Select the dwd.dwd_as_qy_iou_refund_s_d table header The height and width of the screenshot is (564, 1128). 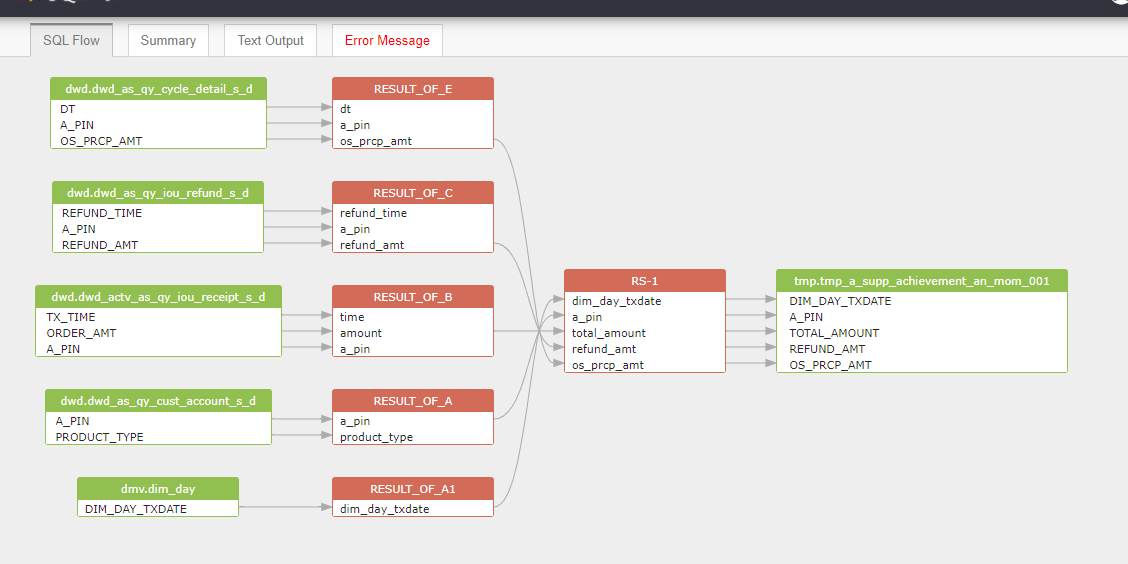[158, 193]
